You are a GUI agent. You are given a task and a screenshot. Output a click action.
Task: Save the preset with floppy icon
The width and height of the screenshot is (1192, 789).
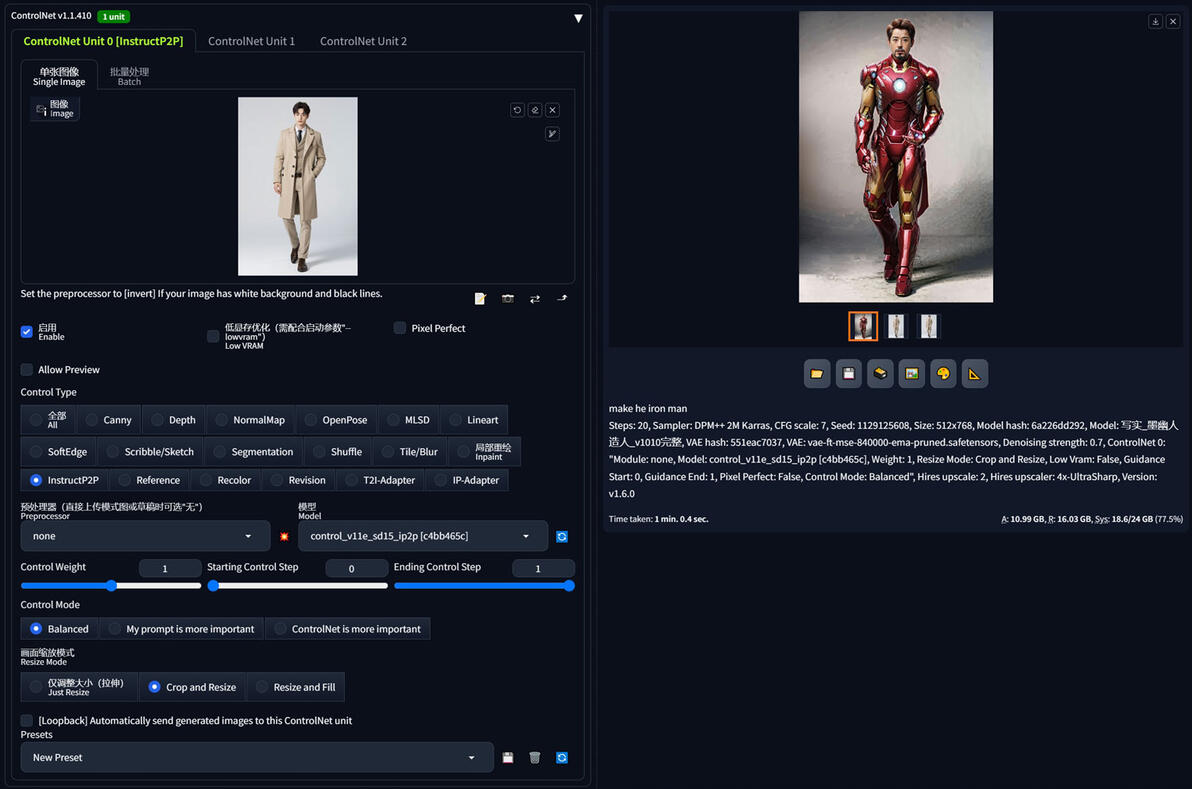[x=508, y=758]
